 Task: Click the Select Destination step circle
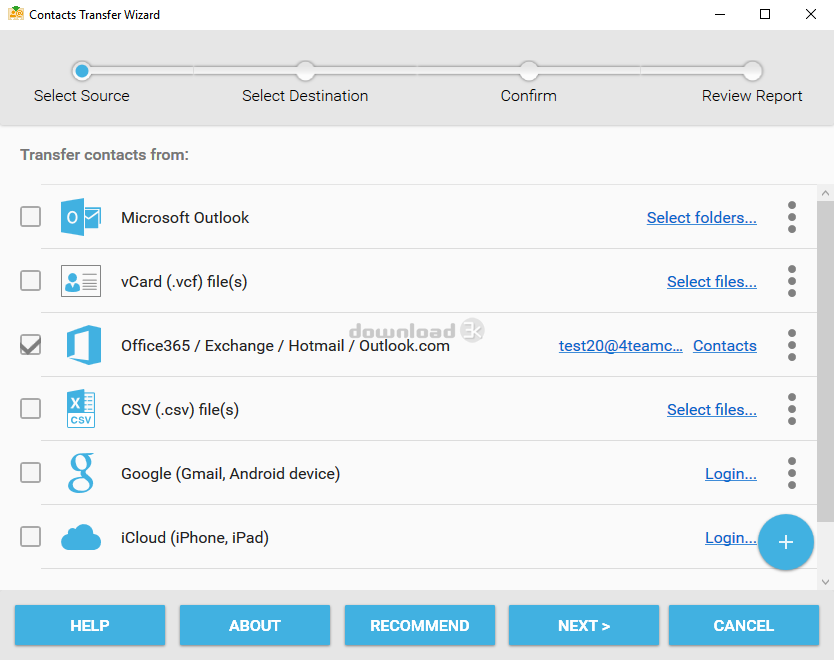tap(305, 71)
